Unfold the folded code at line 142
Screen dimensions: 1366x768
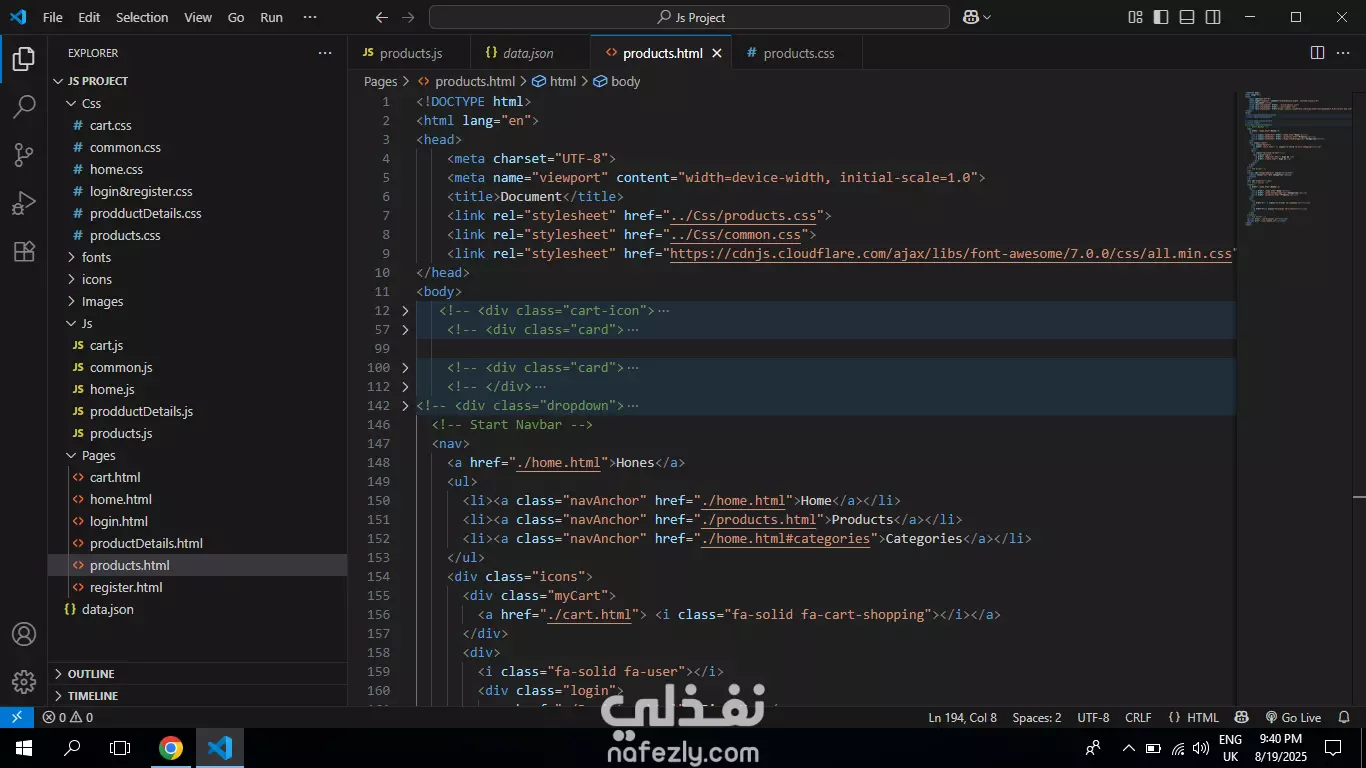[x=405, y=406]
